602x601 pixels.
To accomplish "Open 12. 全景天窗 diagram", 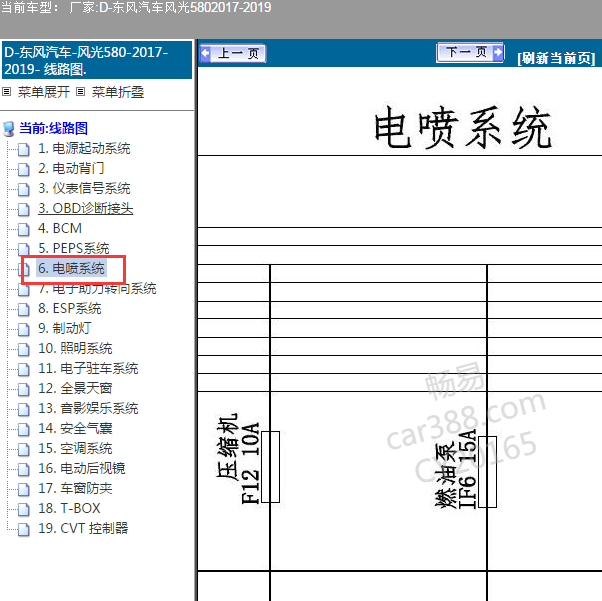I will click(x=75, y=388).
